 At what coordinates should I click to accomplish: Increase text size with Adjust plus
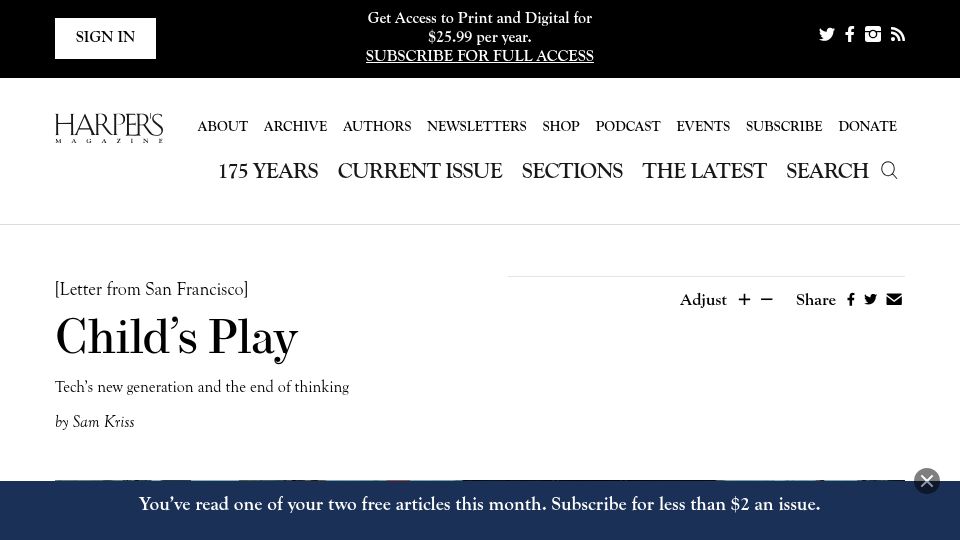[x=744, y=299]
